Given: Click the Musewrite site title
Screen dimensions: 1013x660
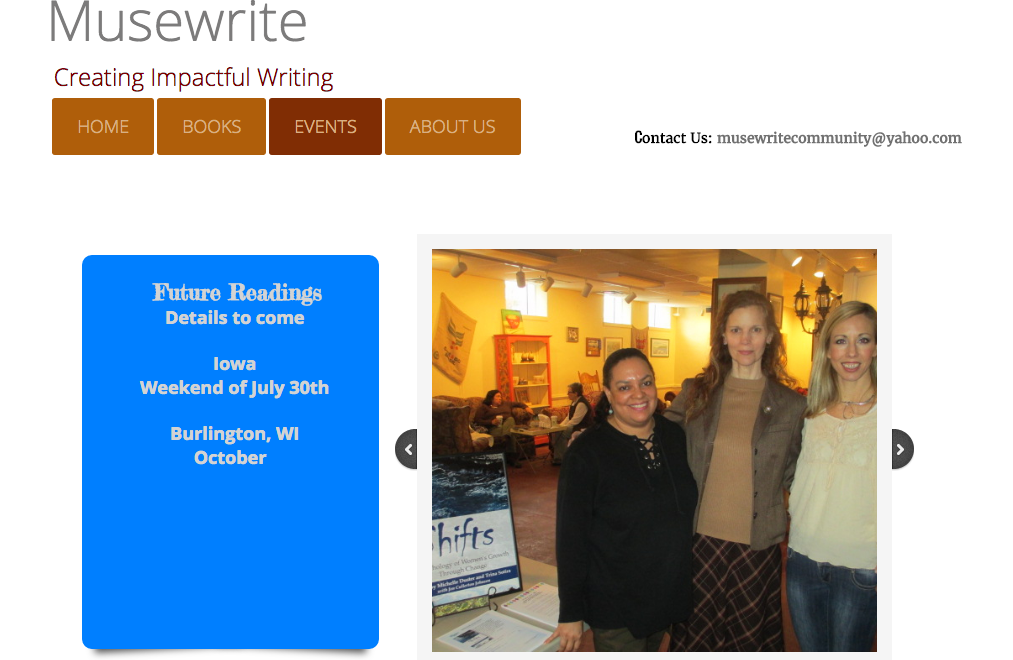Looking at the screenshot, I should [x=178, y=22].
